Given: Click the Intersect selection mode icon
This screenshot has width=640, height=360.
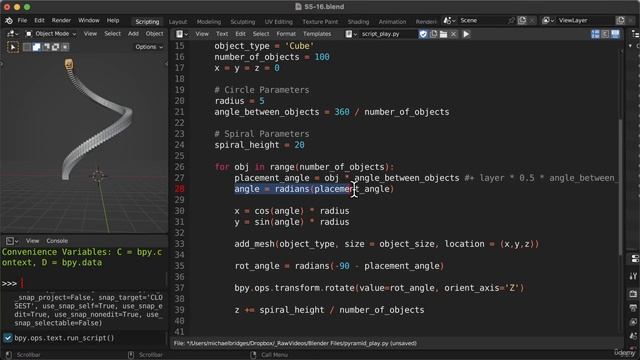Looking at the screenshot, I should pyautogui.click(x=65, y=47).
